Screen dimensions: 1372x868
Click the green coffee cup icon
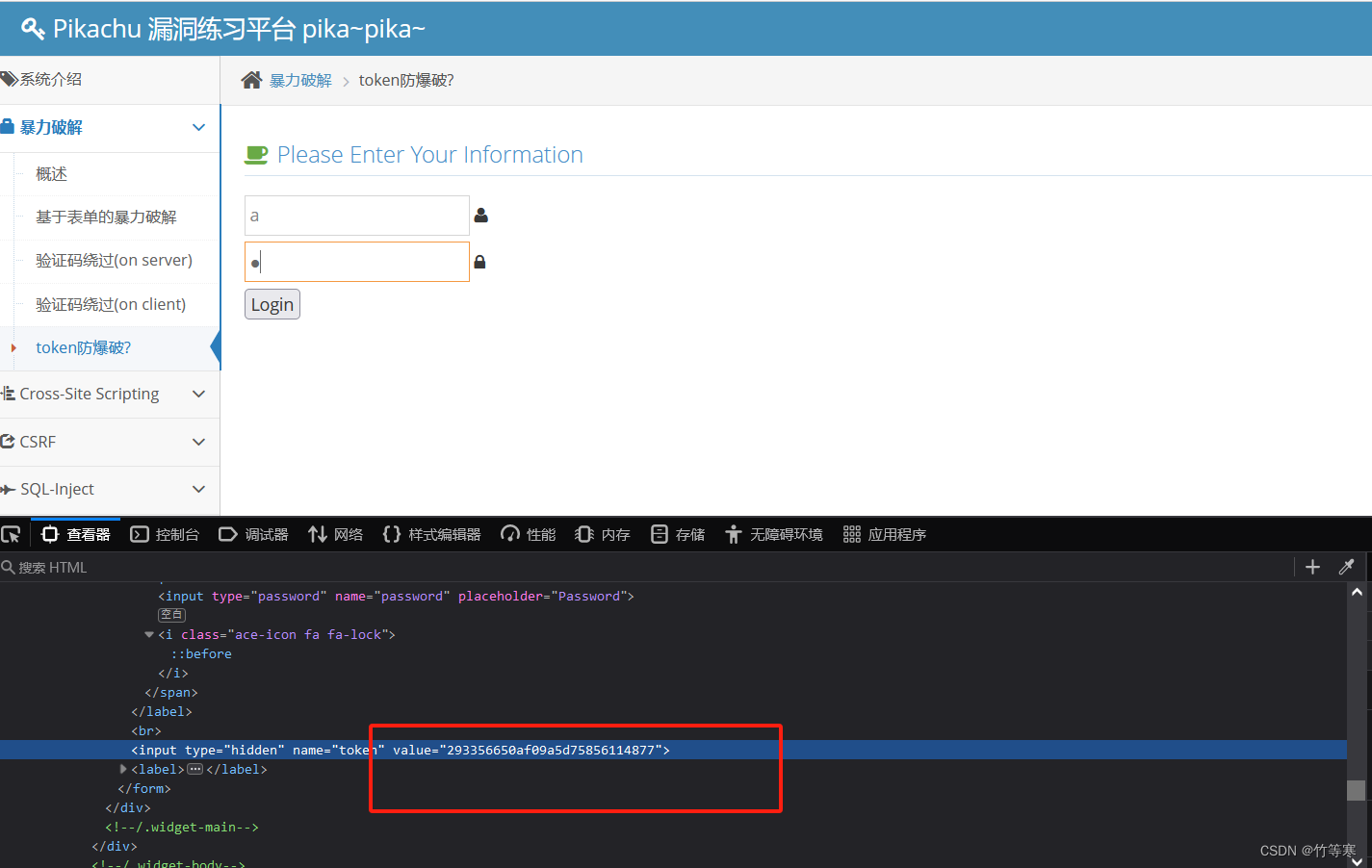coord(256,155)
